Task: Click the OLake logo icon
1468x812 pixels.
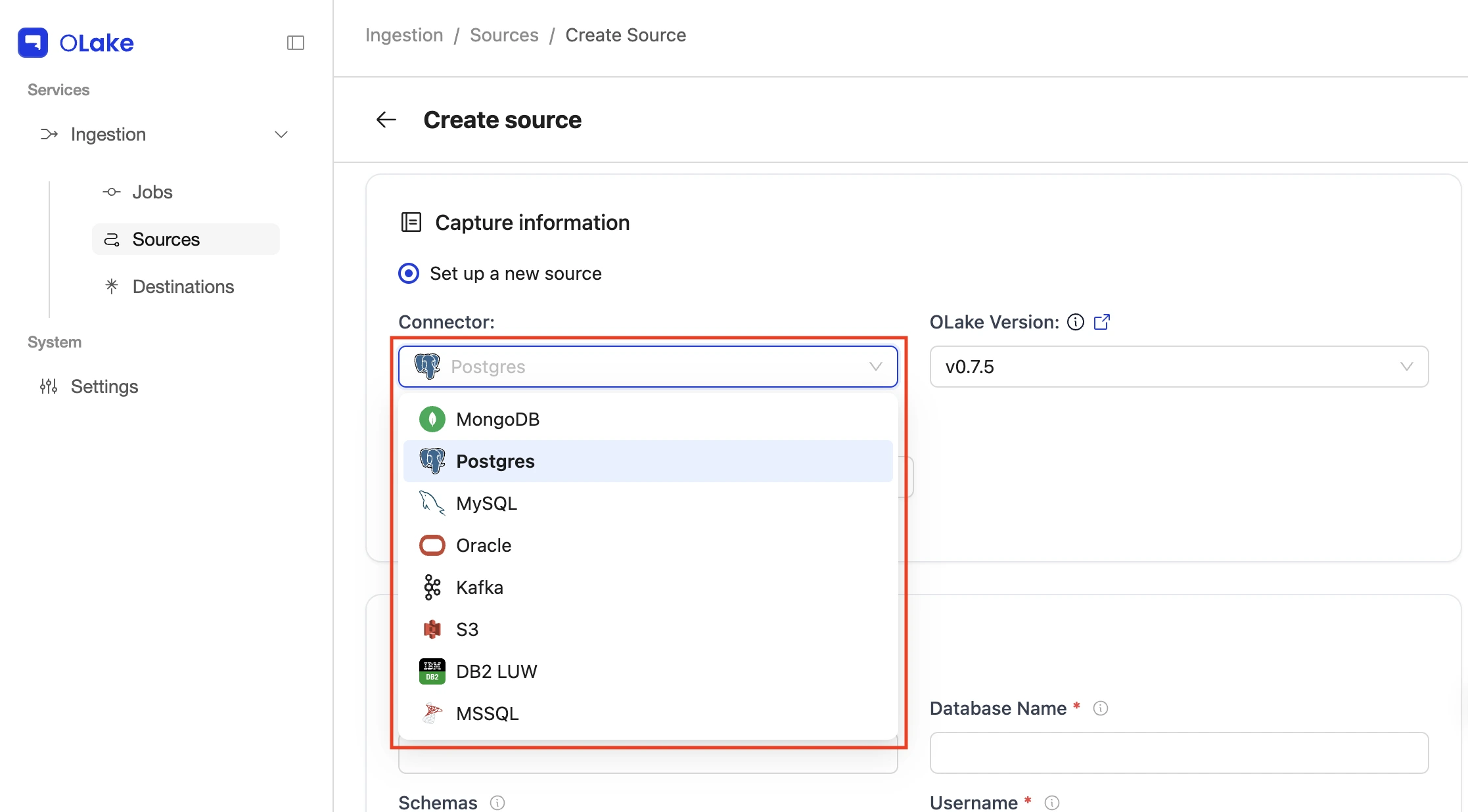Action: tap(33, 43)
